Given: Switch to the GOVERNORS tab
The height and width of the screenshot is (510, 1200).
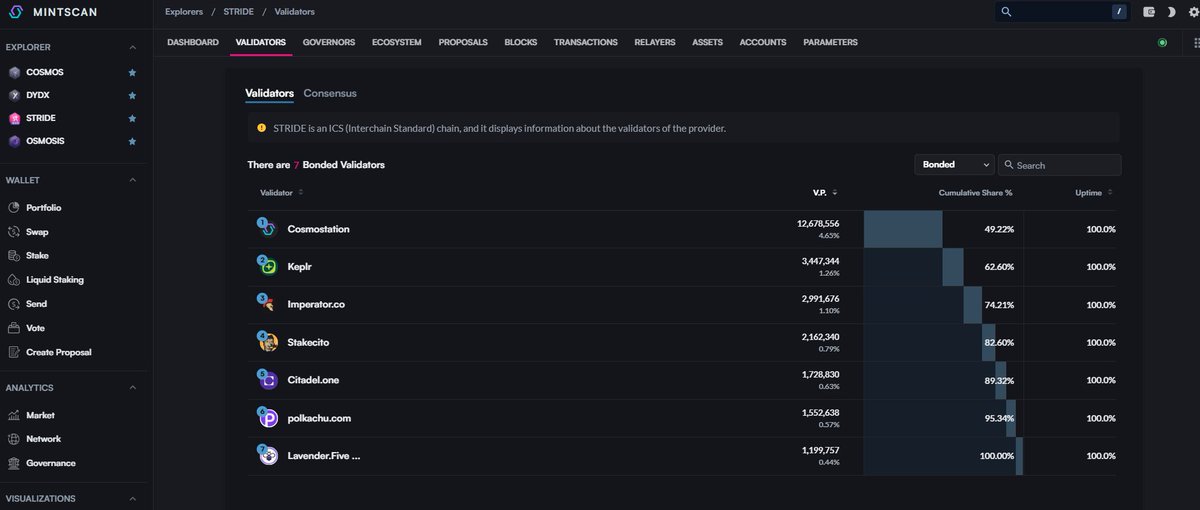Looking at the screenshot, I should tap(328, 43).
